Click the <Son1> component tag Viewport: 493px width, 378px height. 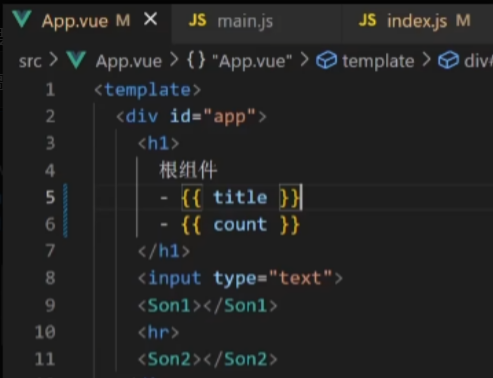169,305
